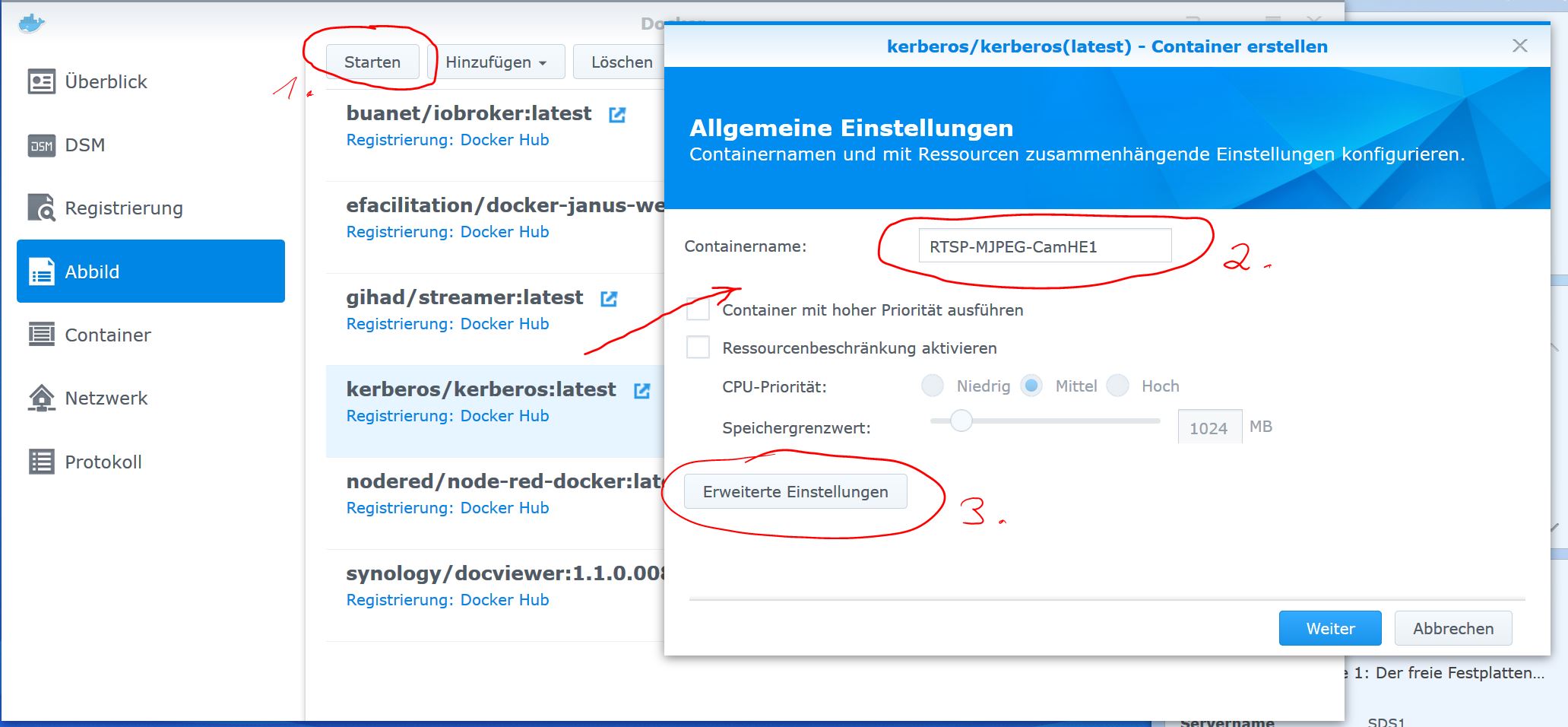1568x727 pixels.
Task: Select kerberos/kerberos:latest image row
Action: point(495,411)
